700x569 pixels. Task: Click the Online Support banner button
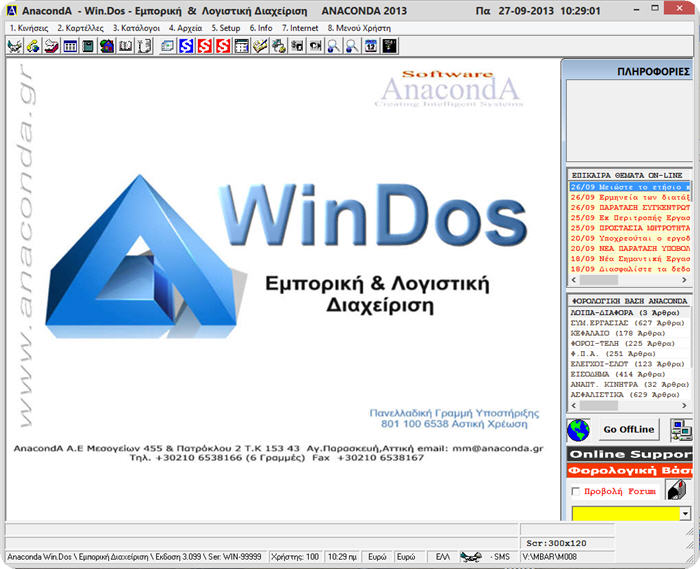click(629, 454)
